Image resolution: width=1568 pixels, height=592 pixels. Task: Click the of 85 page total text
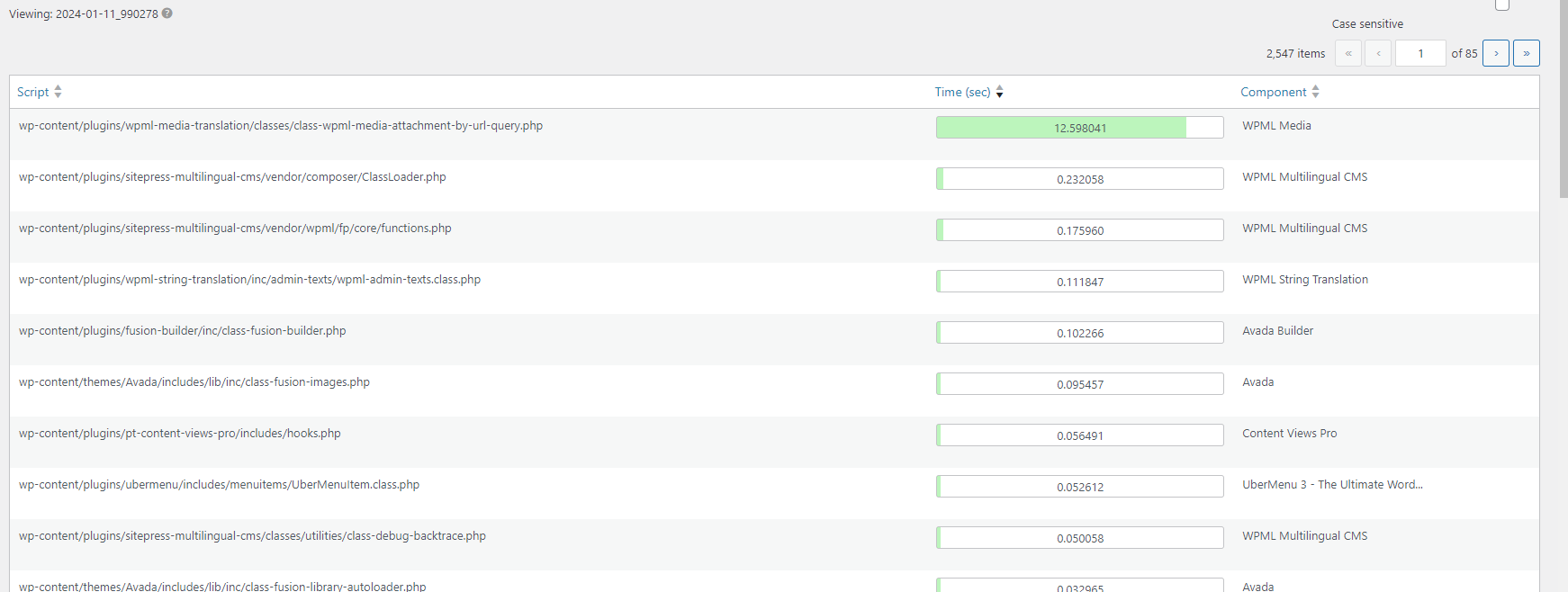1464,54
